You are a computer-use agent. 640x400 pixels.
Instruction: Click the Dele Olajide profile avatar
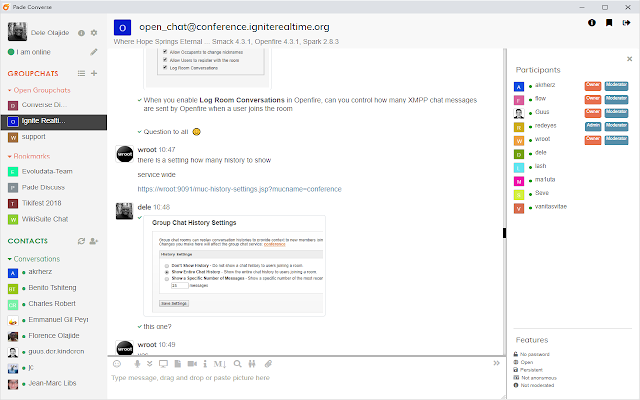(17, 32)
